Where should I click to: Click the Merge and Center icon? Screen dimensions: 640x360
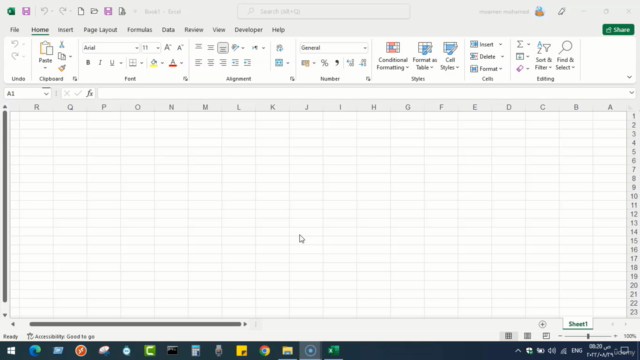click(x=279, y=63)
